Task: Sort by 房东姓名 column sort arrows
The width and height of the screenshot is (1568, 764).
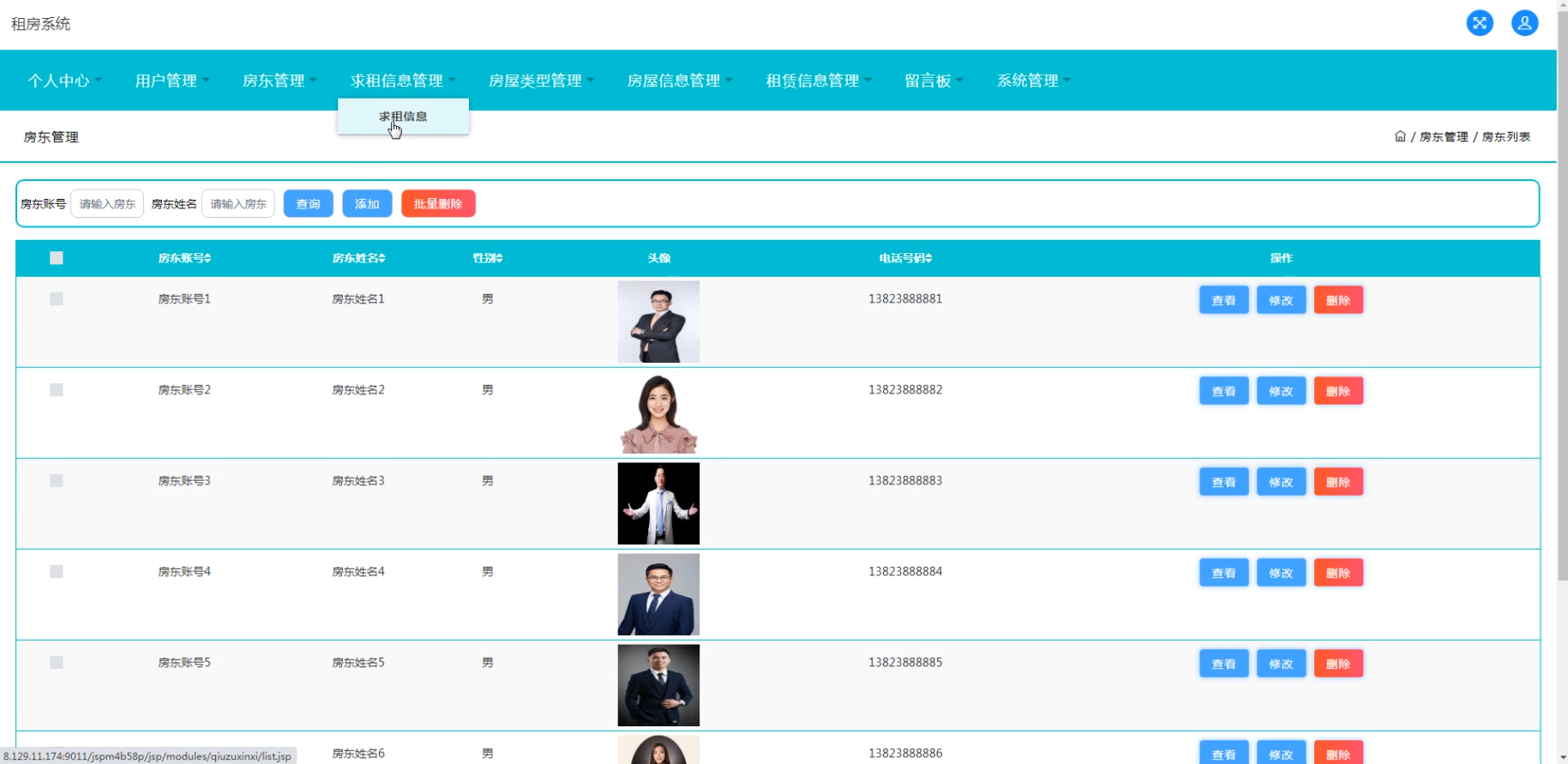Action: (381, 258)
